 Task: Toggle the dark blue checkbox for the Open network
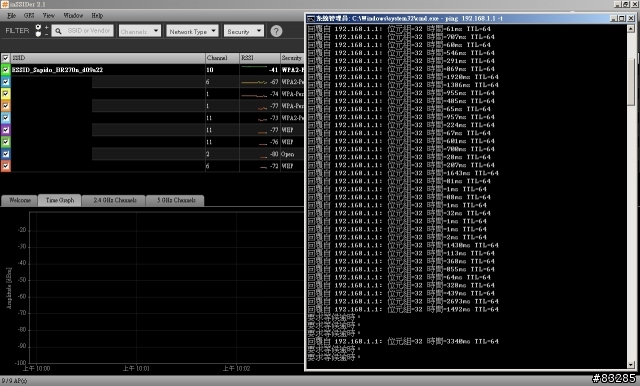coord(6,154)
